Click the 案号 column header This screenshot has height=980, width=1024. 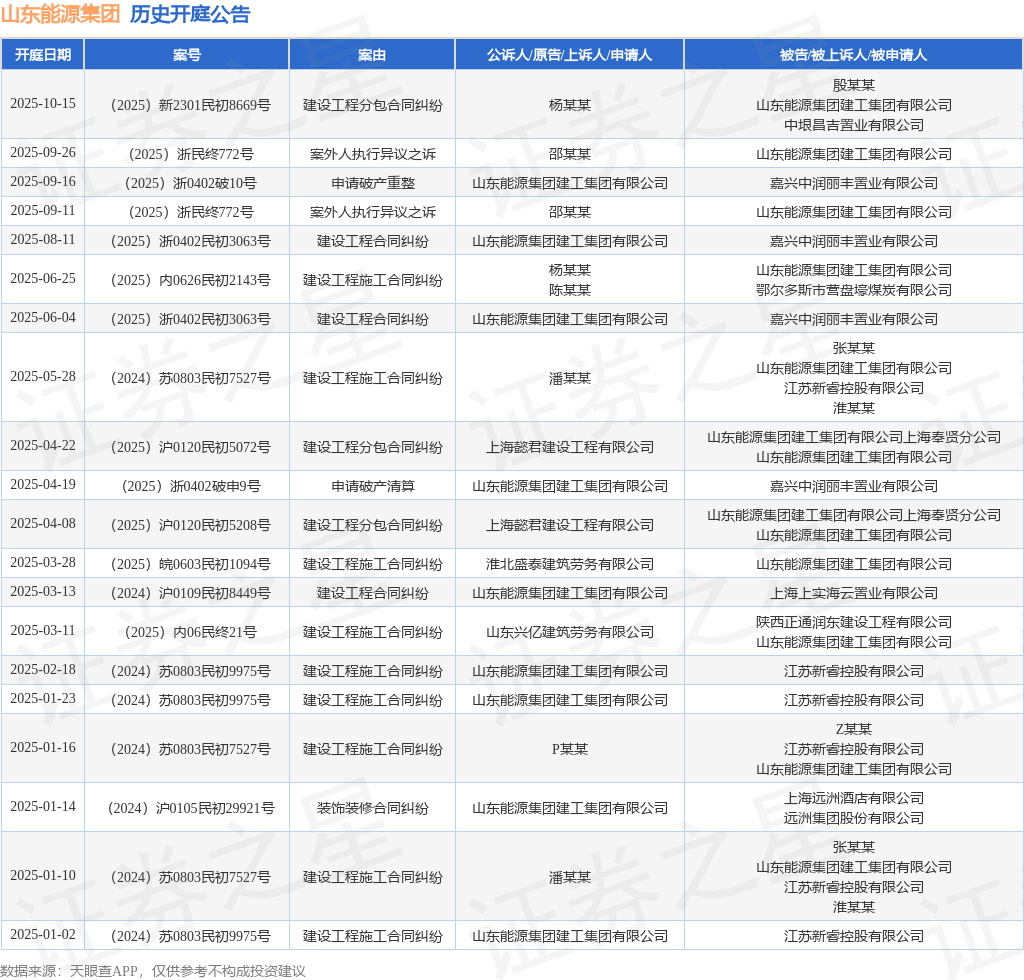click(x=187, y=55)
